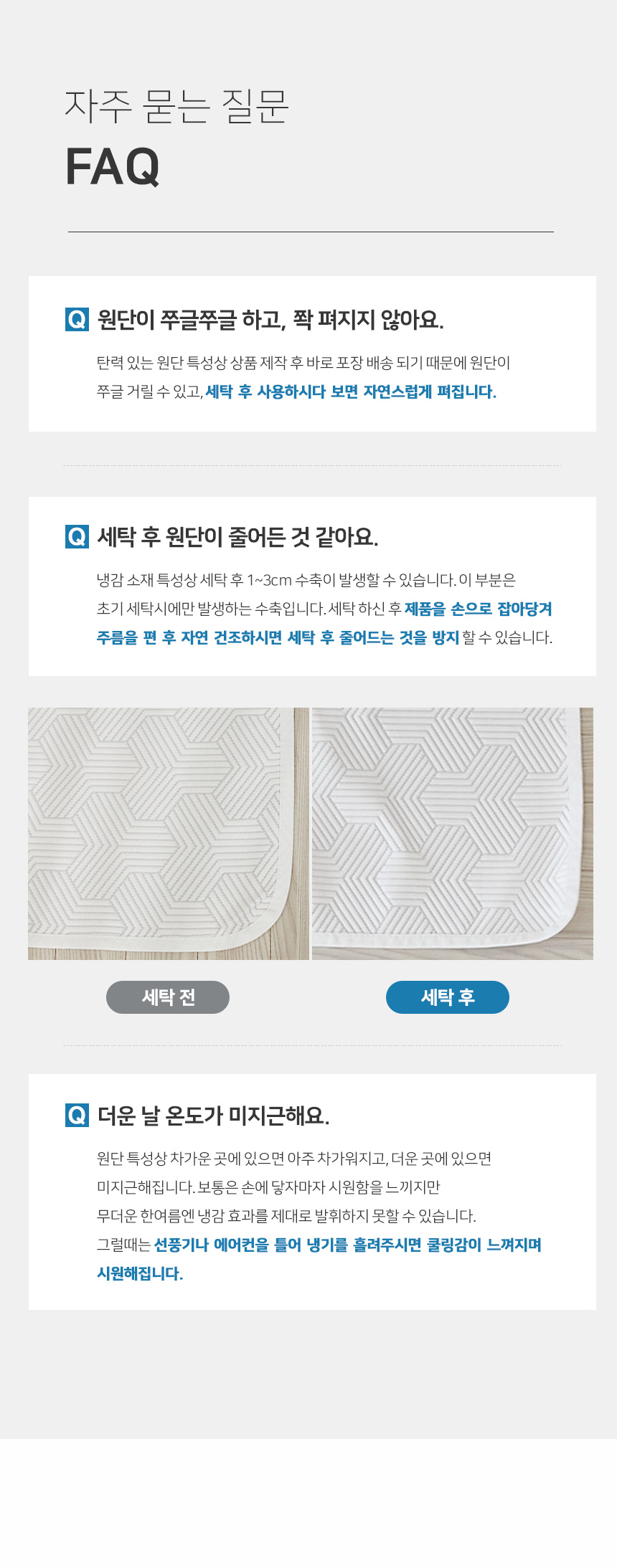Click the 자주 묻는 질문 title
617x1568 pixels.
coord(176,107)
